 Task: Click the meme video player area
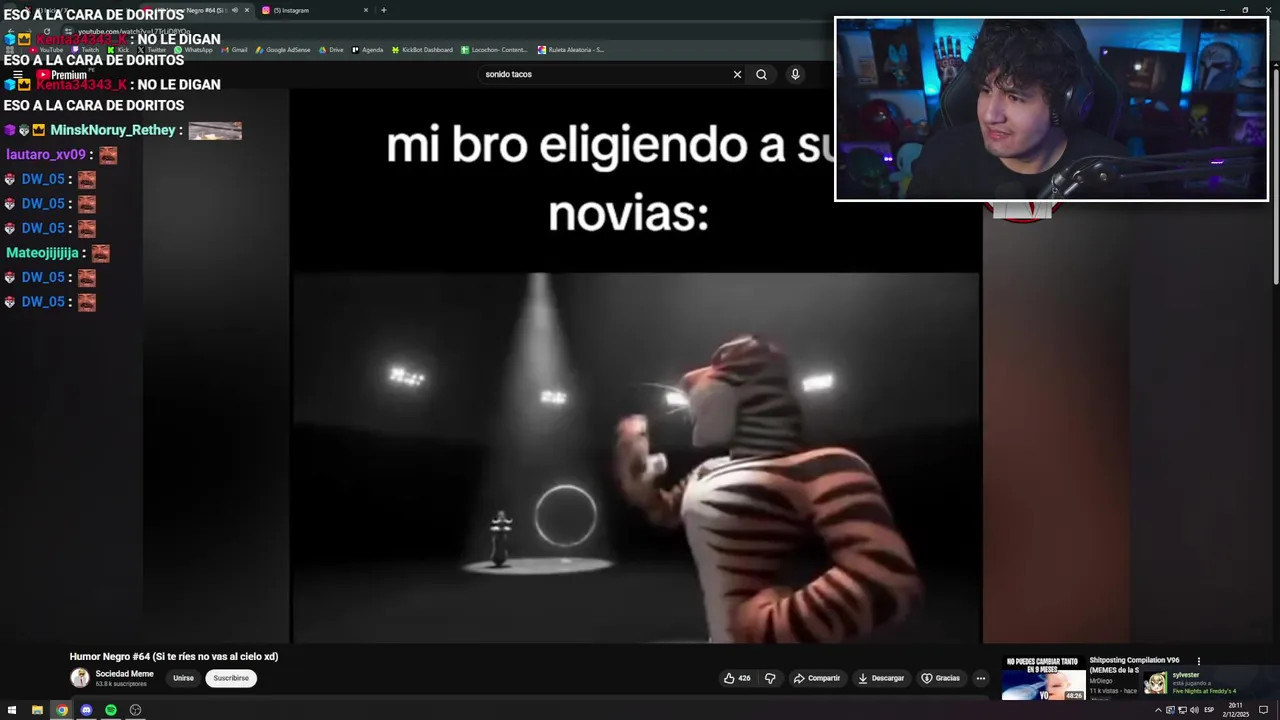[636, 366]
